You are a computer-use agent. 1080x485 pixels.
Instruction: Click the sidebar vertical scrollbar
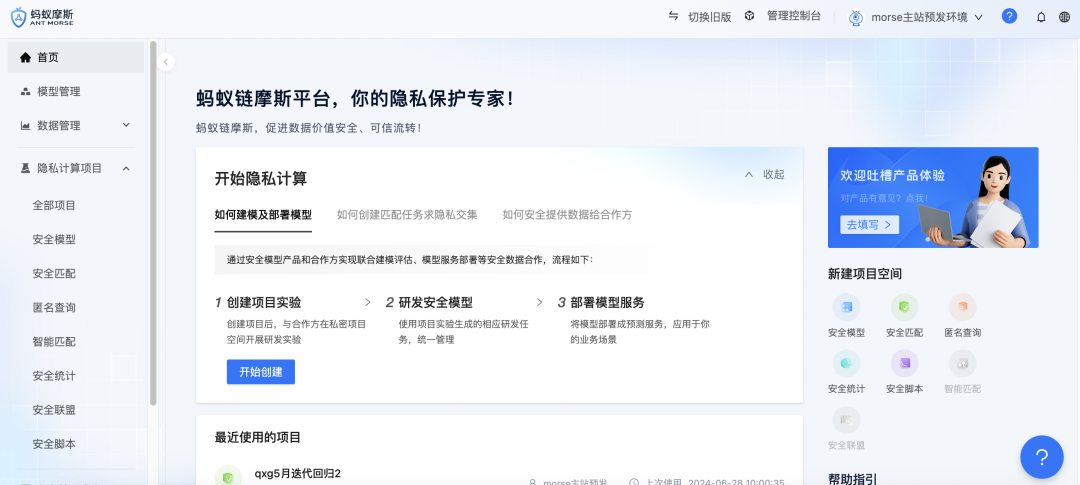(x=153, y=224)
